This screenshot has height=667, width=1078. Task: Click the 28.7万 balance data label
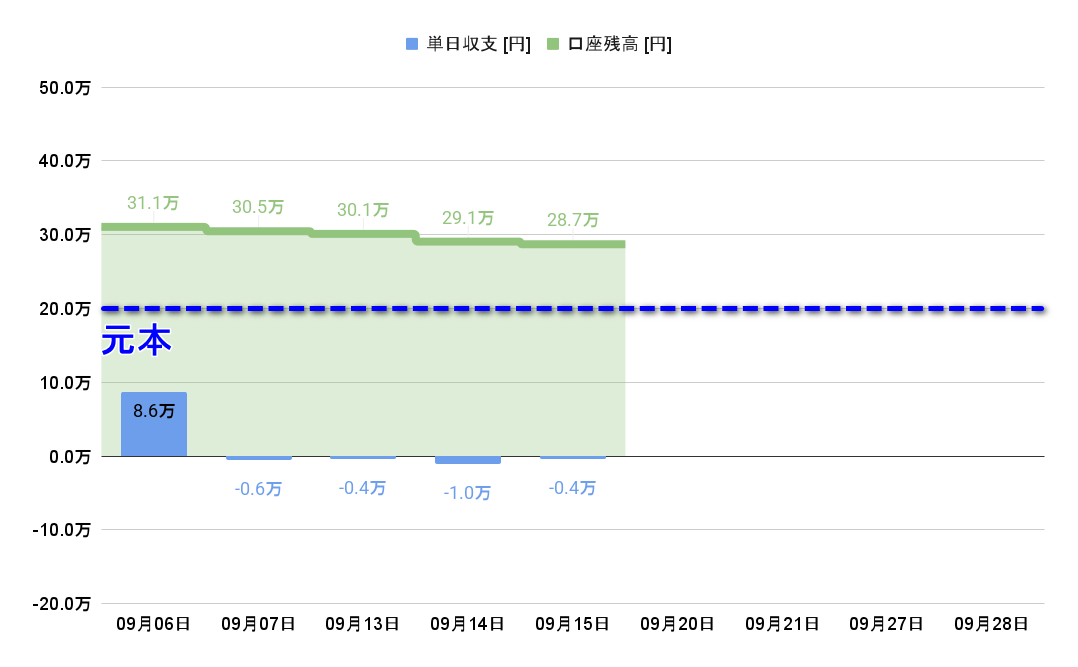573,220
